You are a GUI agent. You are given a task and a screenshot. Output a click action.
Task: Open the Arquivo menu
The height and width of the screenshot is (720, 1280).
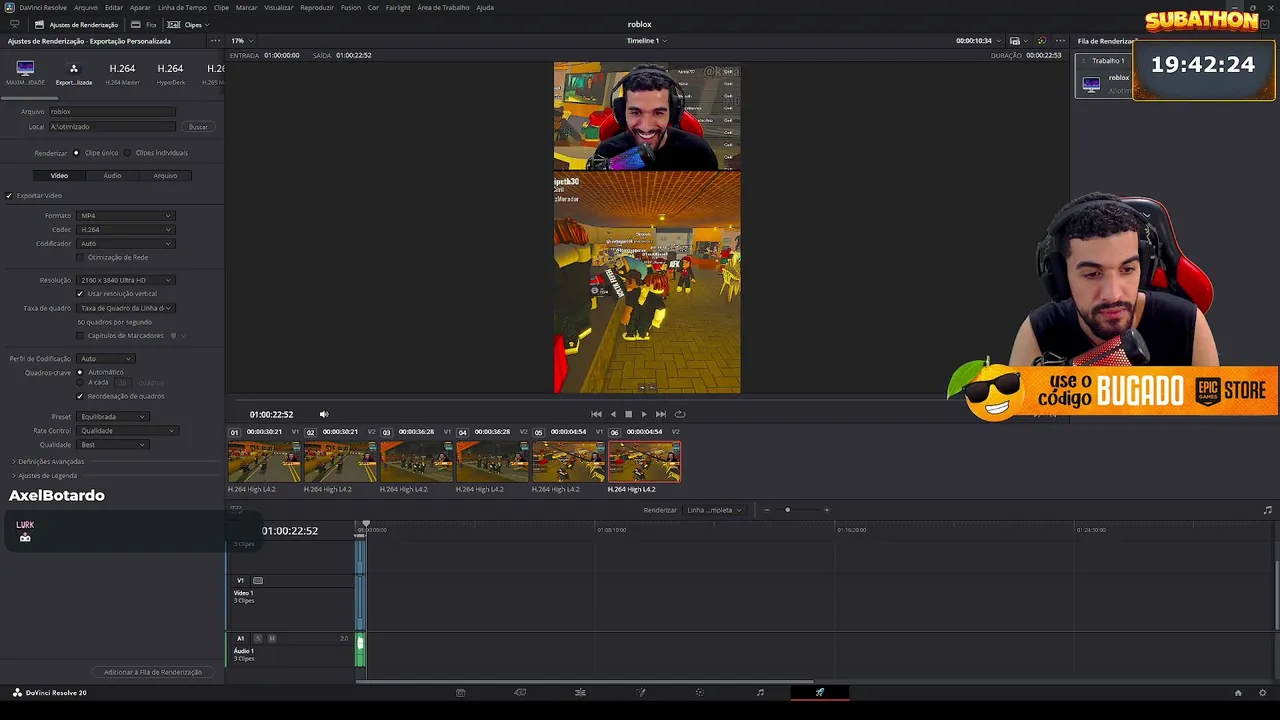86,7
